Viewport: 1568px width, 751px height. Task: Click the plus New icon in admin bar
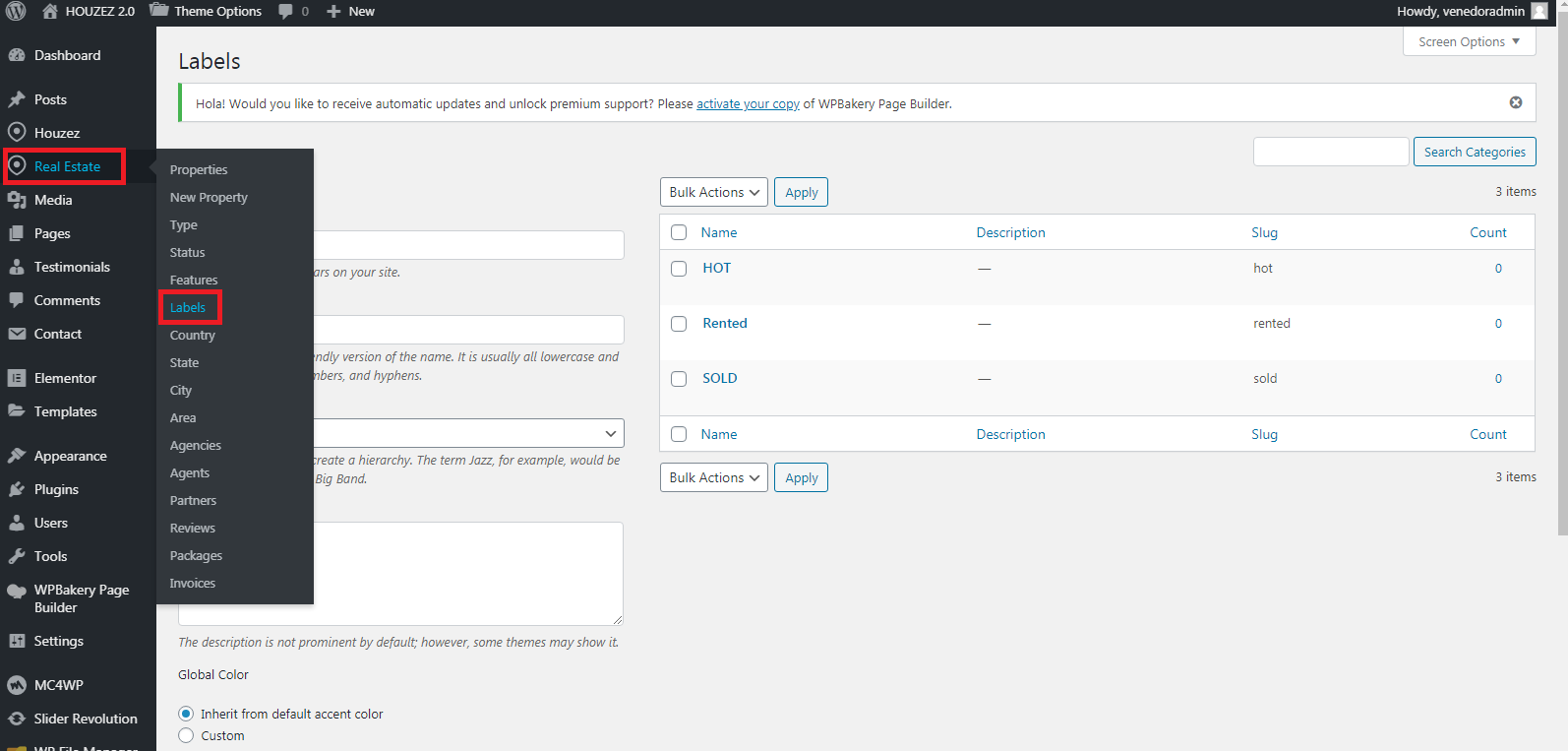(x=333, y=12)
